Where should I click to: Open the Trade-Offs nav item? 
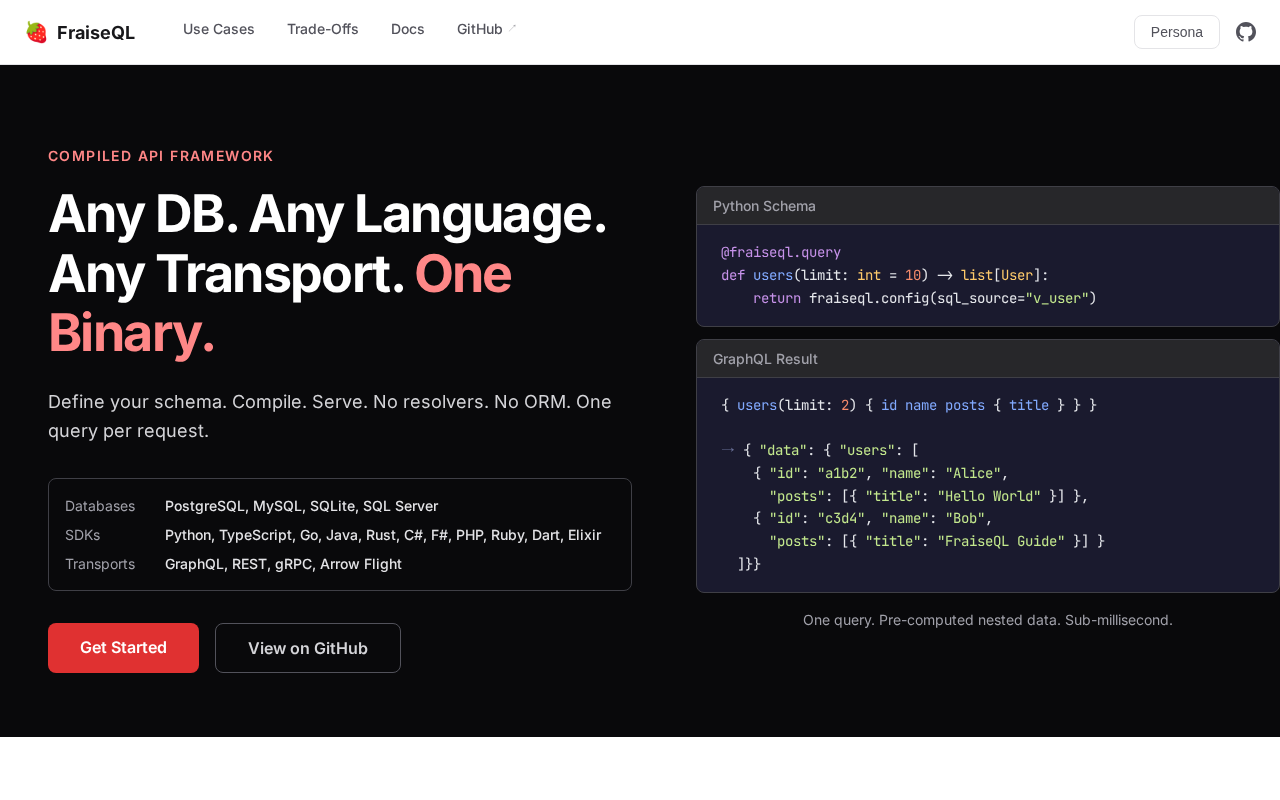[x=323, y=29]
